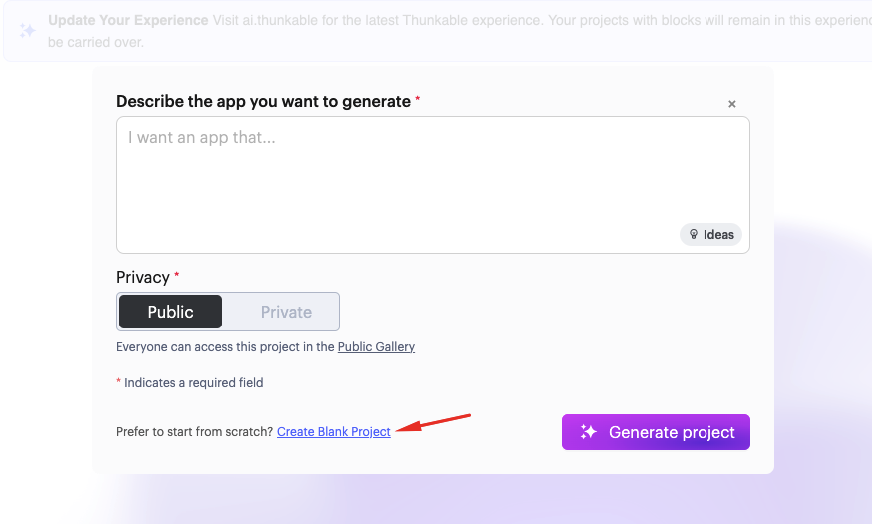Click the "Everyone can access this project" note
872x524 pixels.
coord(225,347)
